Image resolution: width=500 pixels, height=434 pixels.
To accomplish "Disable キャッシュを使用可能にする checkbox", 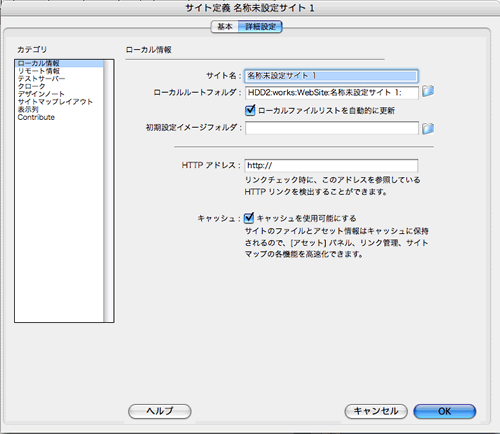I will [x=249, y=218].
